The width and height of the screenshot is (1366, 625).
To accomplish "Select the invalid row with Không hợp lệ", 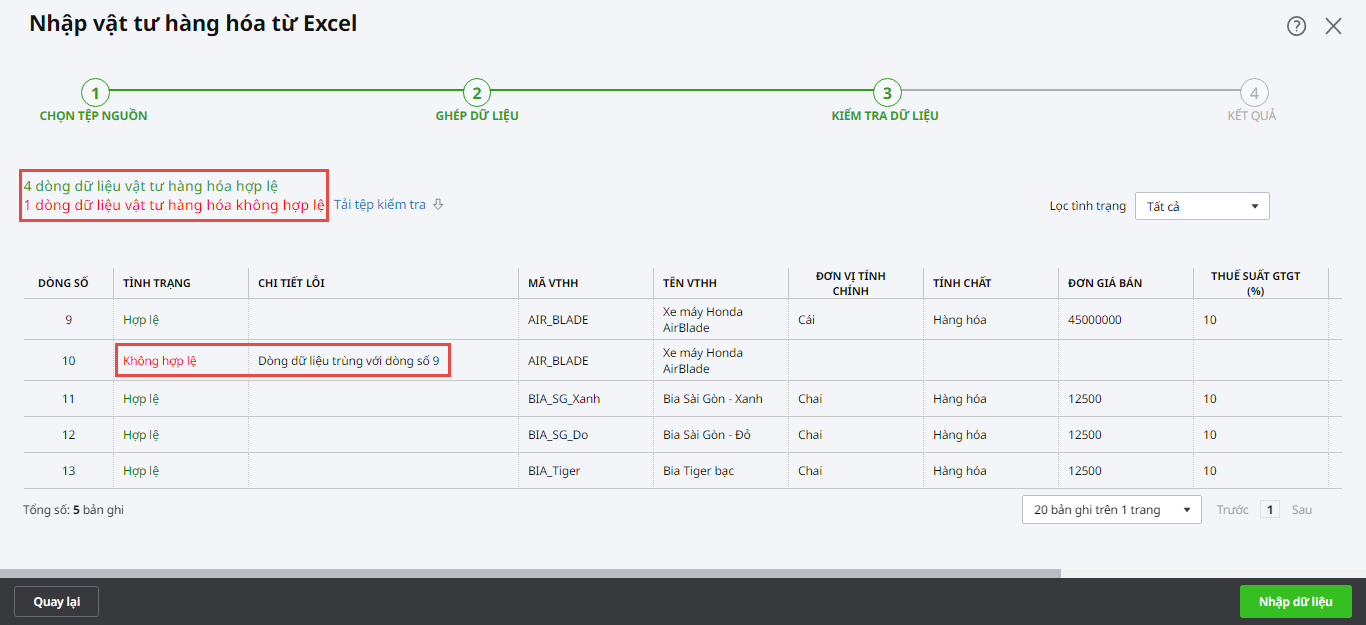I will (x=160, y=360).
